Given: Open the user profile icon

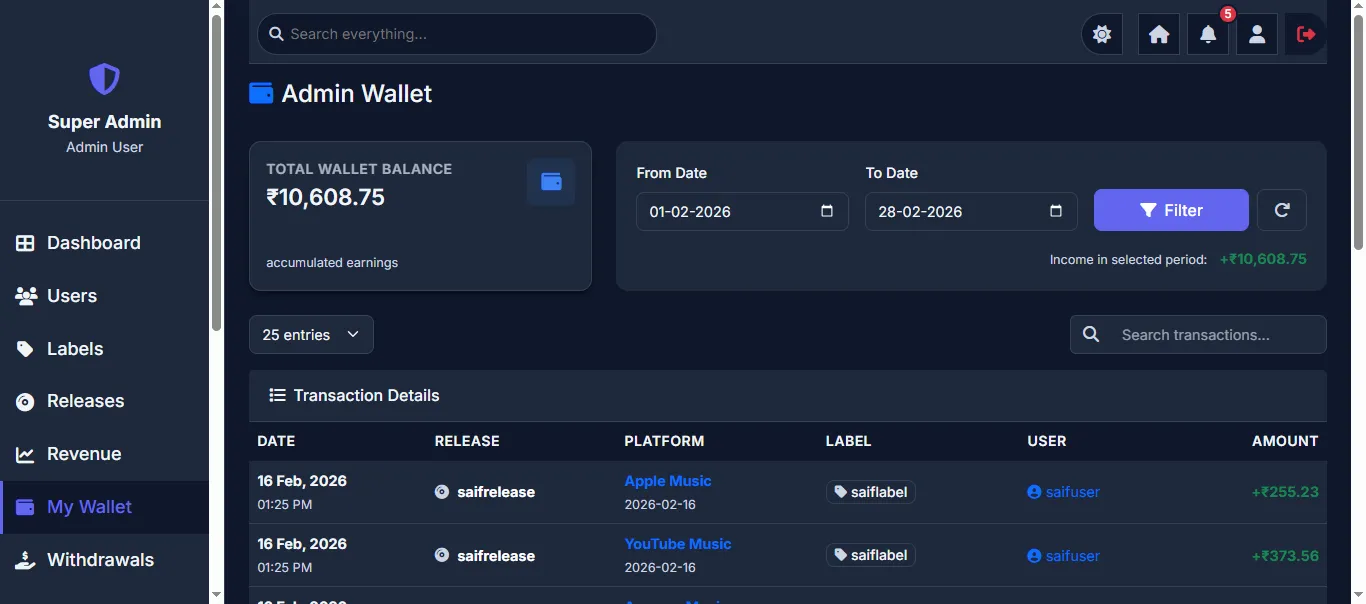Looking at the screenshot, I should click(1257, 34).
